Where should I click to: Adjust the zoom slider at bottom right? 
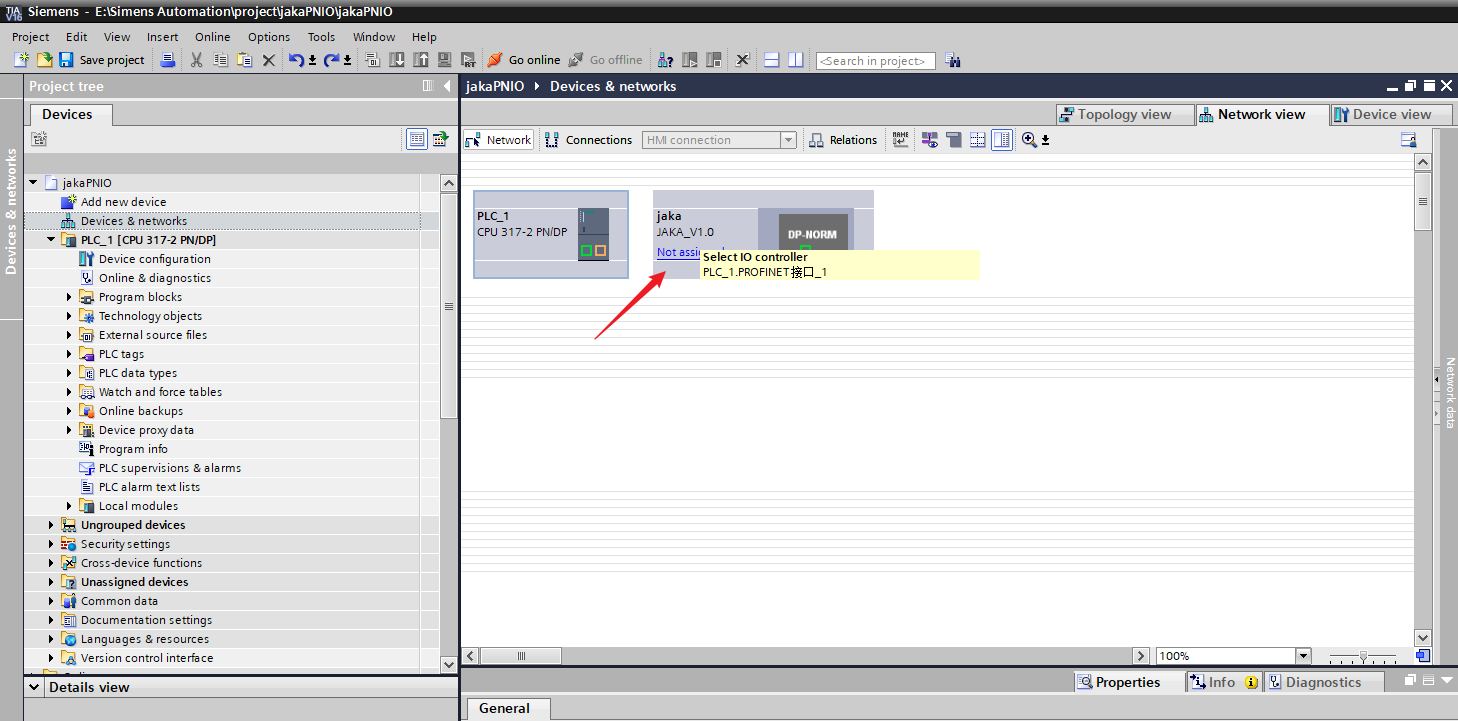[1362, 656]
